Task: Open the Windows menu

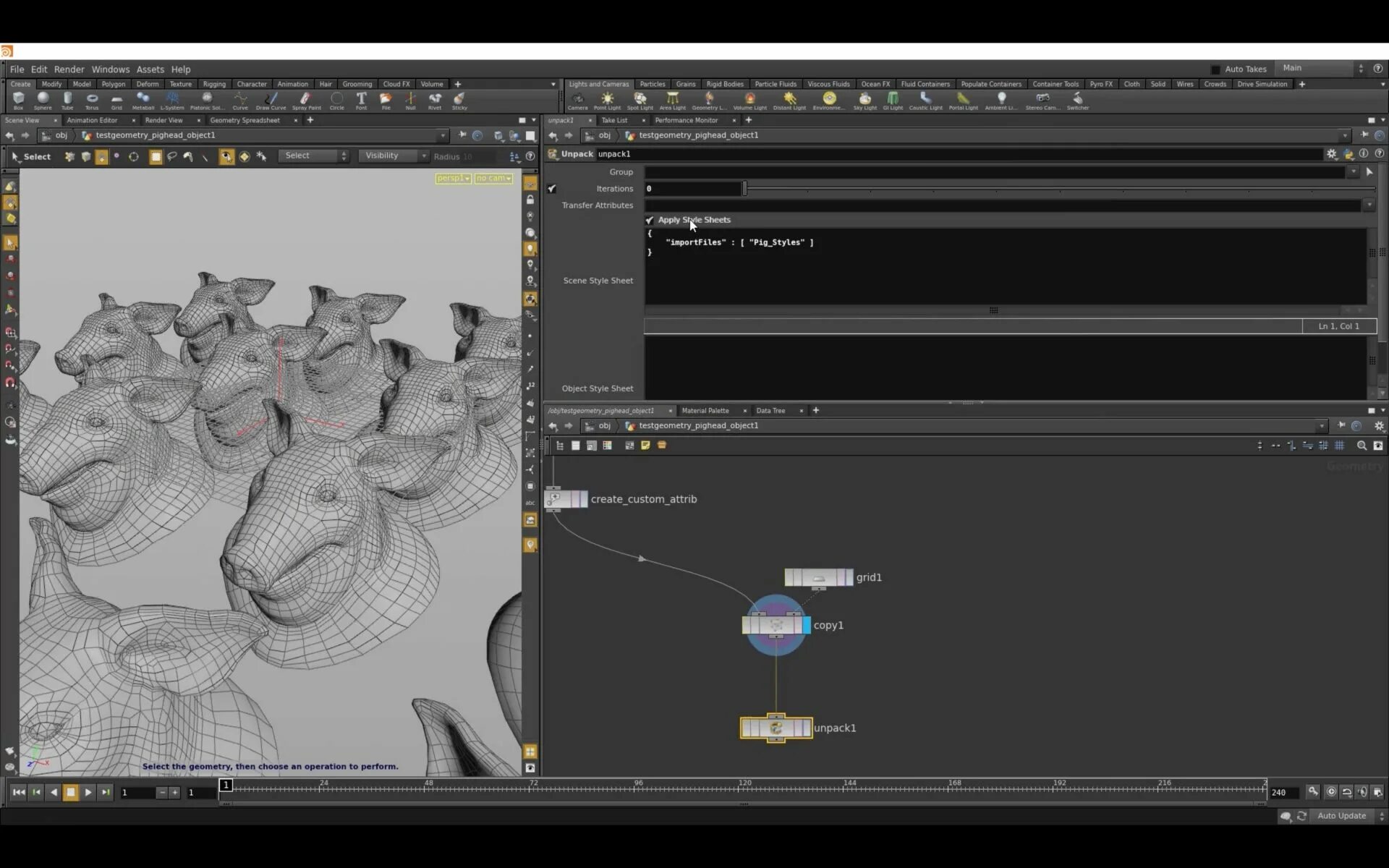Action: [110, 69]
